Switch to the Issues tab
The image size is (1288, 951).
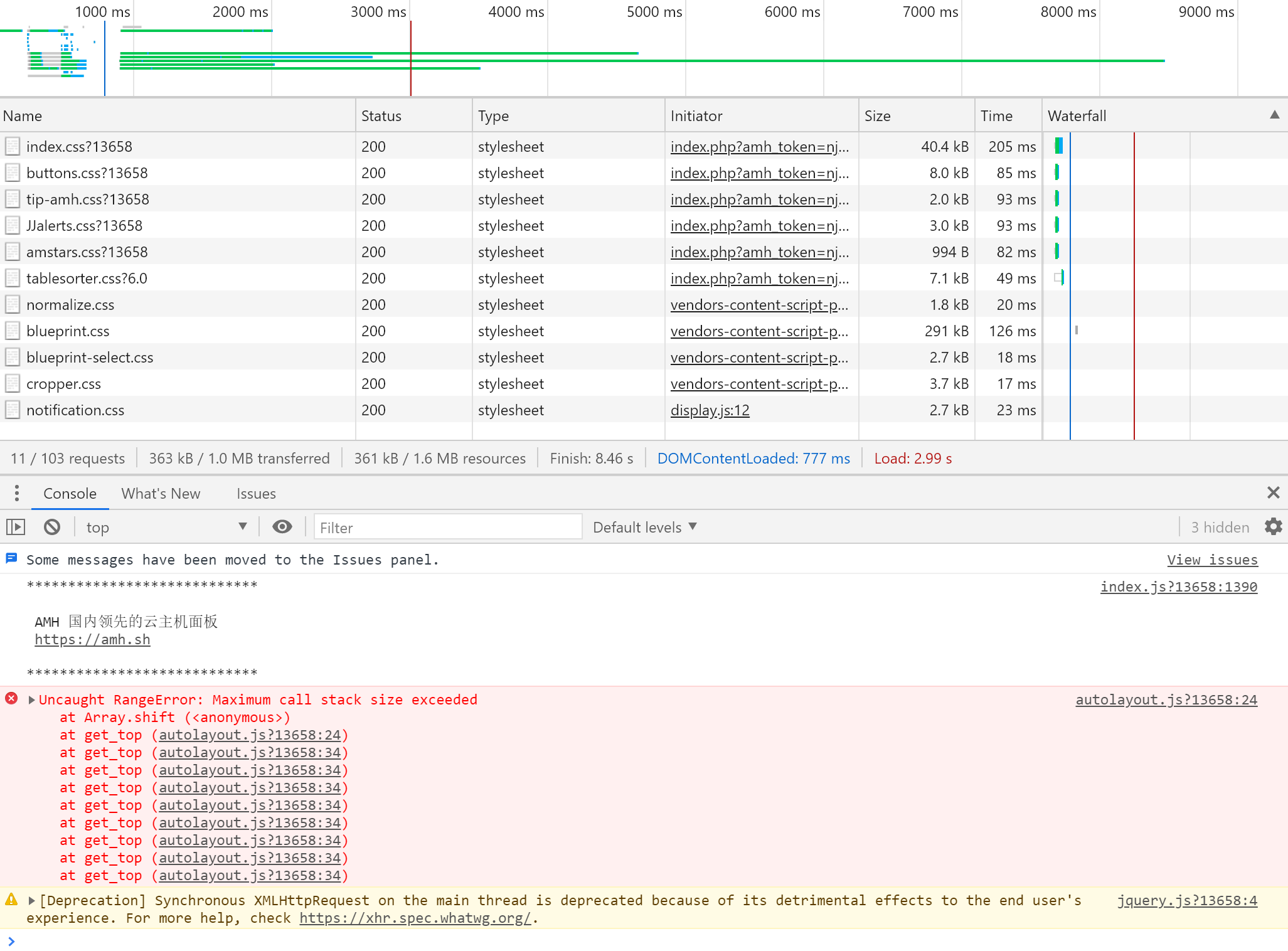point(256,494)
